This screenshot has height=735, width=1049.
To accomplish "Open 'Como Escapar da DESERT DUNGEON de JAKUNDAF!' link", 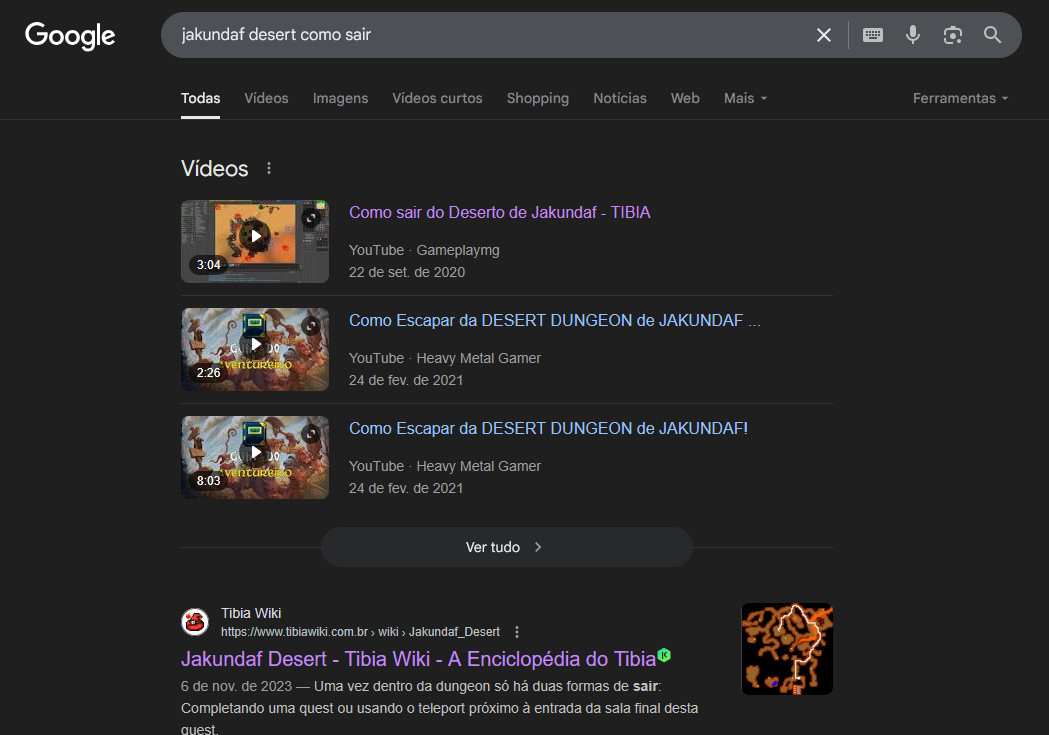I will coord(549,429).
